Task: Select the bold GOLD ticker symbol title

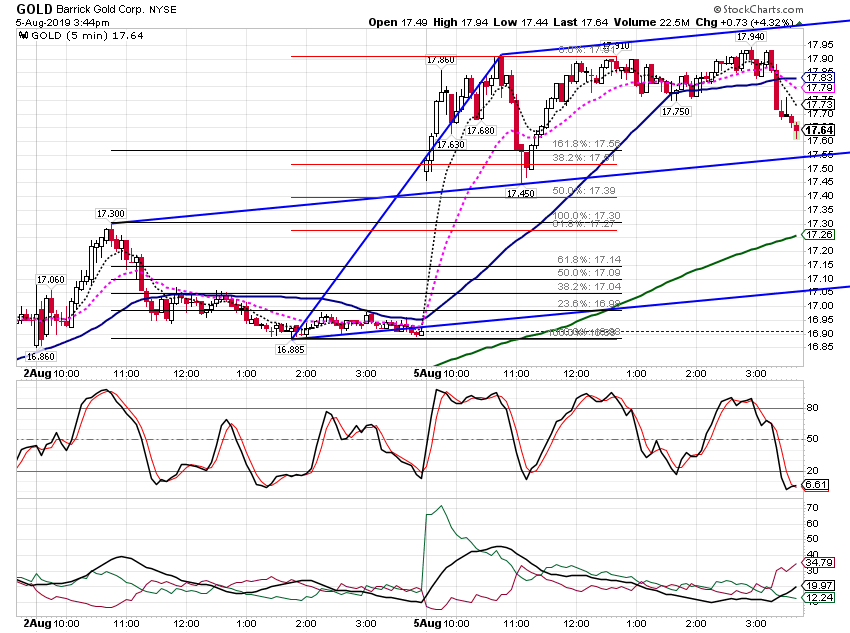Action: pos(35,9)
